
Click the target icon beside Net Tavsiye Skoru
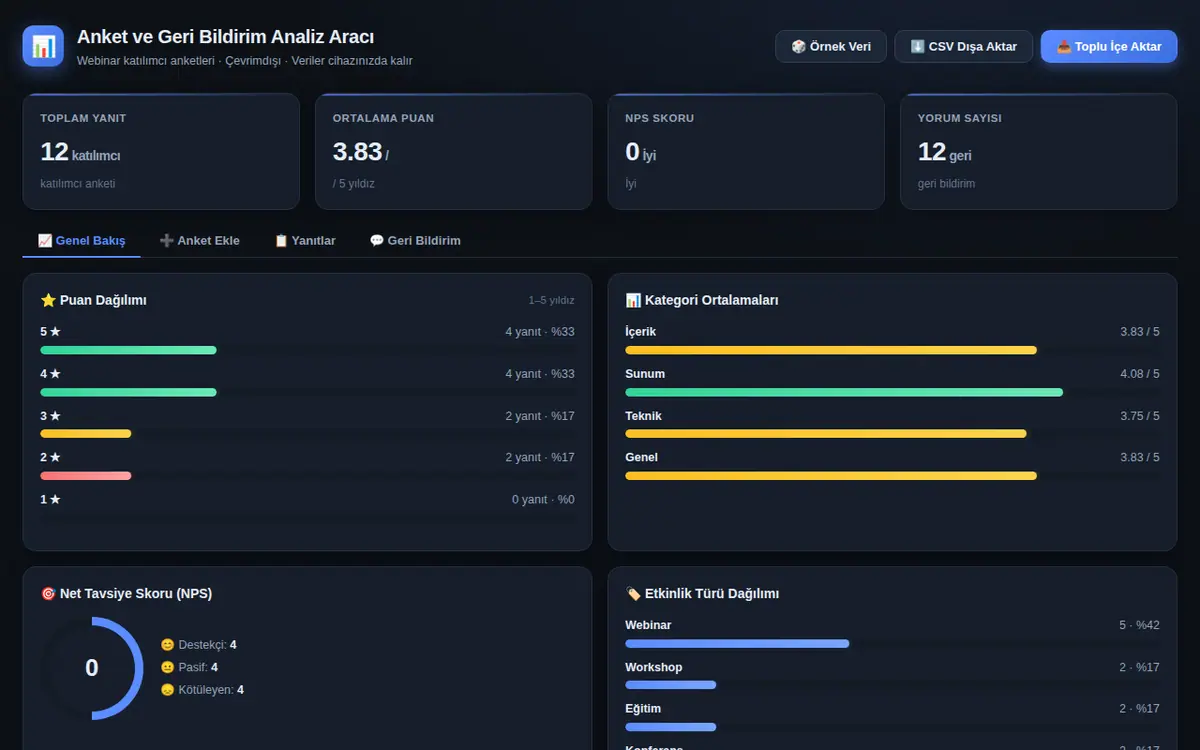(48, 593)
